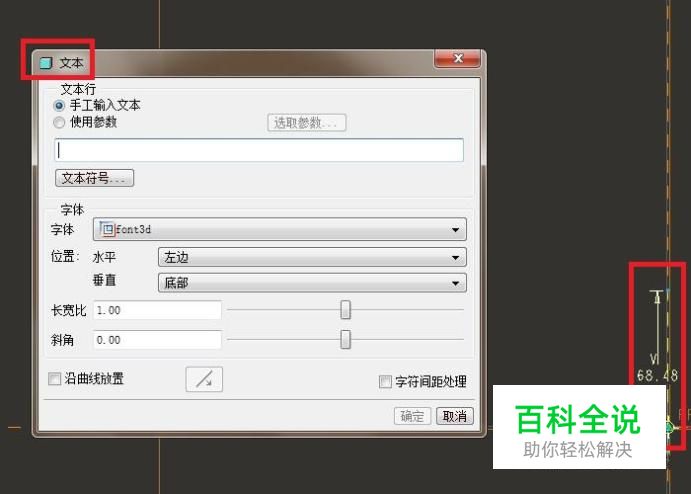Enable the 沿曲线放置 checkbox

(x=55, y=379)
